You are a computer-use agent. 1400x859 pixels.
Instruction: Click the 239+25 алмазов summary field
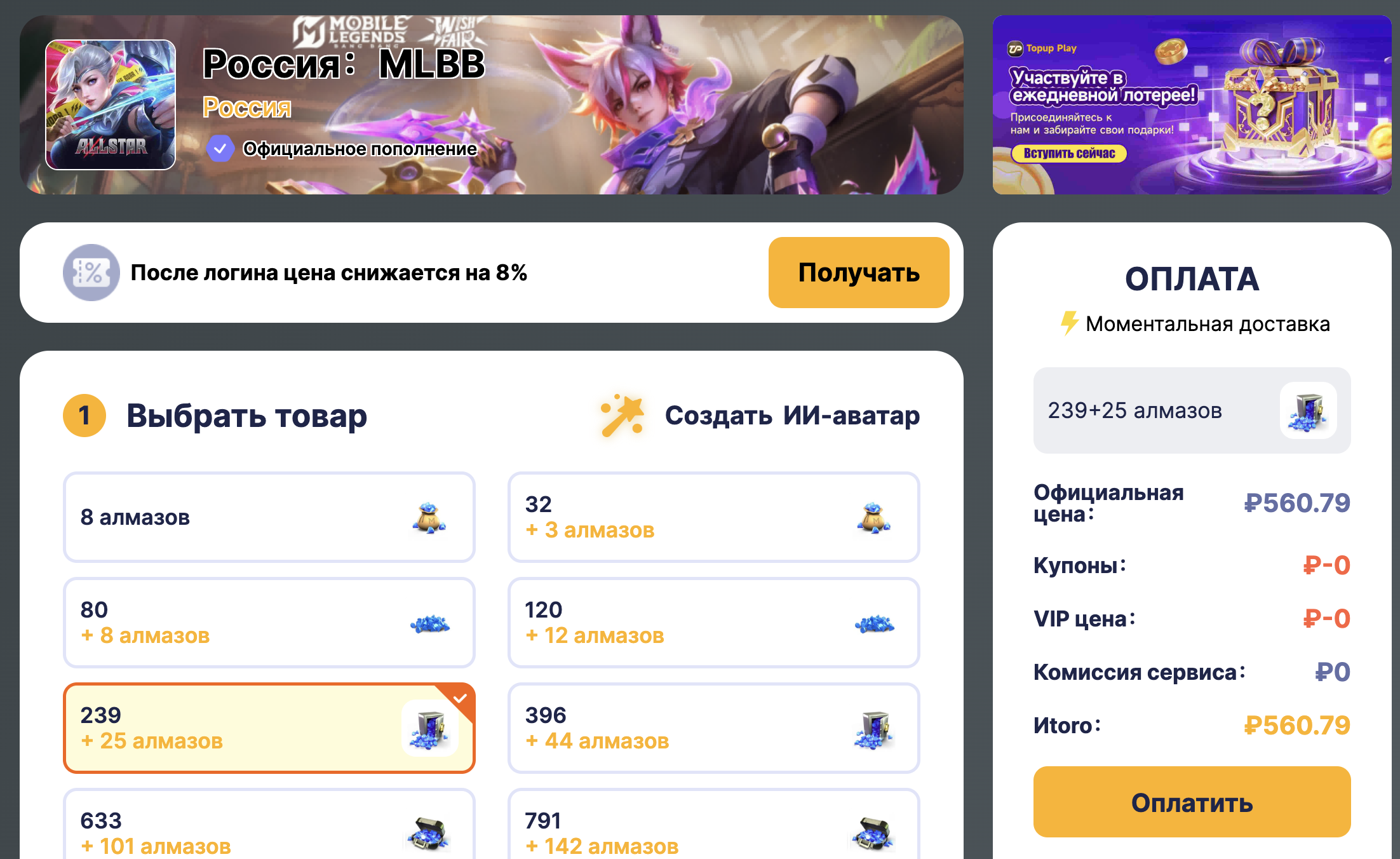pyautogui.click(x=1192, y=410)
